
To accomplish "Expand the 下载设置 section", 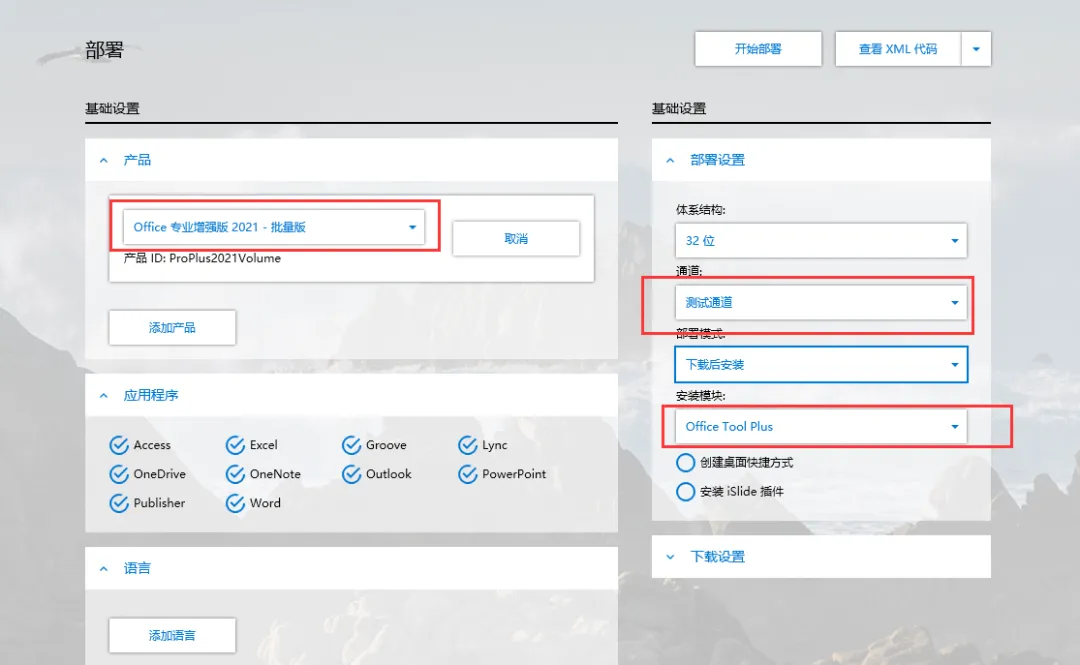I will click(x=670, y=557).
